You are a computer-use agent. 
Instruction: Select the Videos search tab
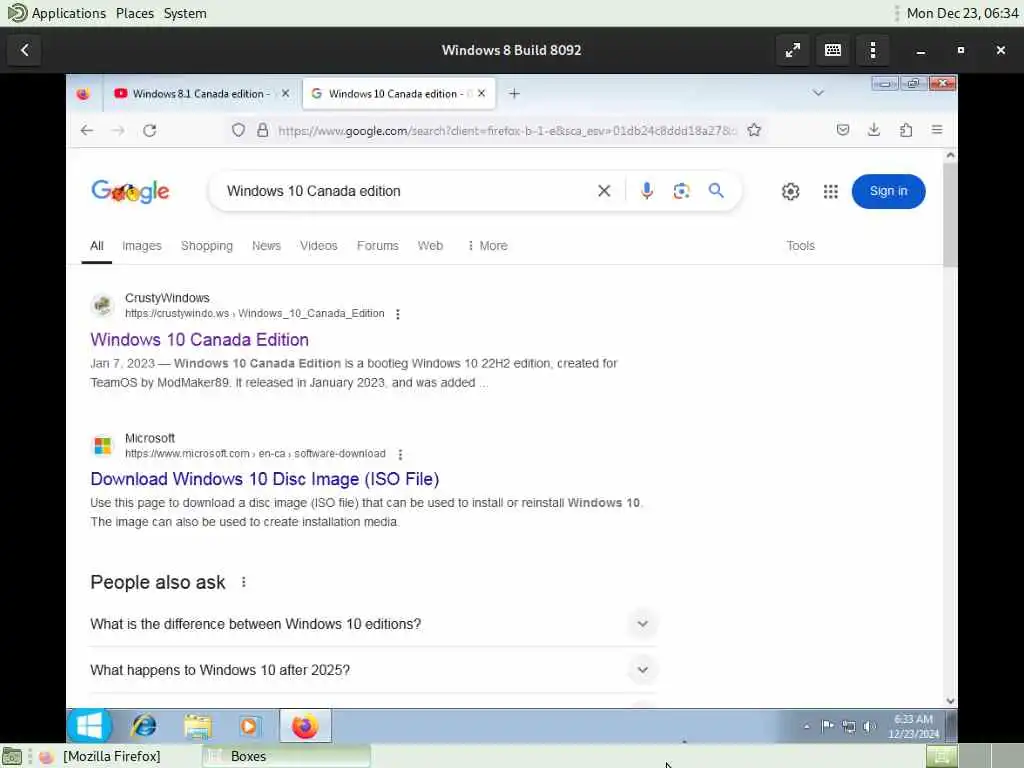319,246
